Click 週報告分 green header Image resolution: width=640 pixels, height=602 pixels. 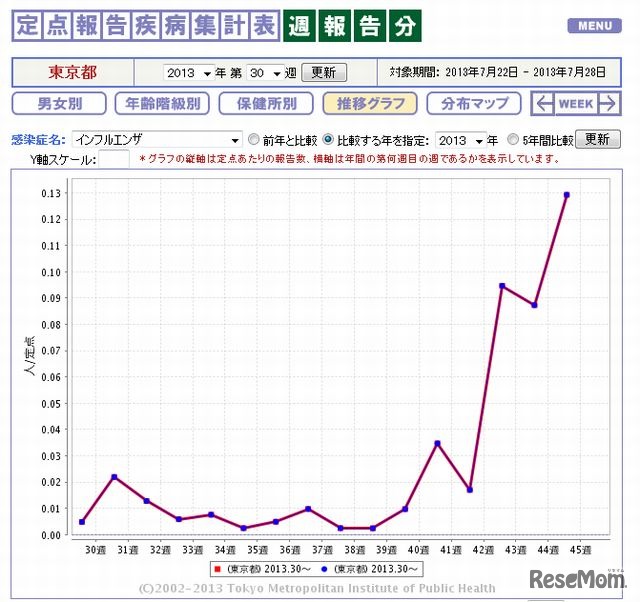click(352, 26)
